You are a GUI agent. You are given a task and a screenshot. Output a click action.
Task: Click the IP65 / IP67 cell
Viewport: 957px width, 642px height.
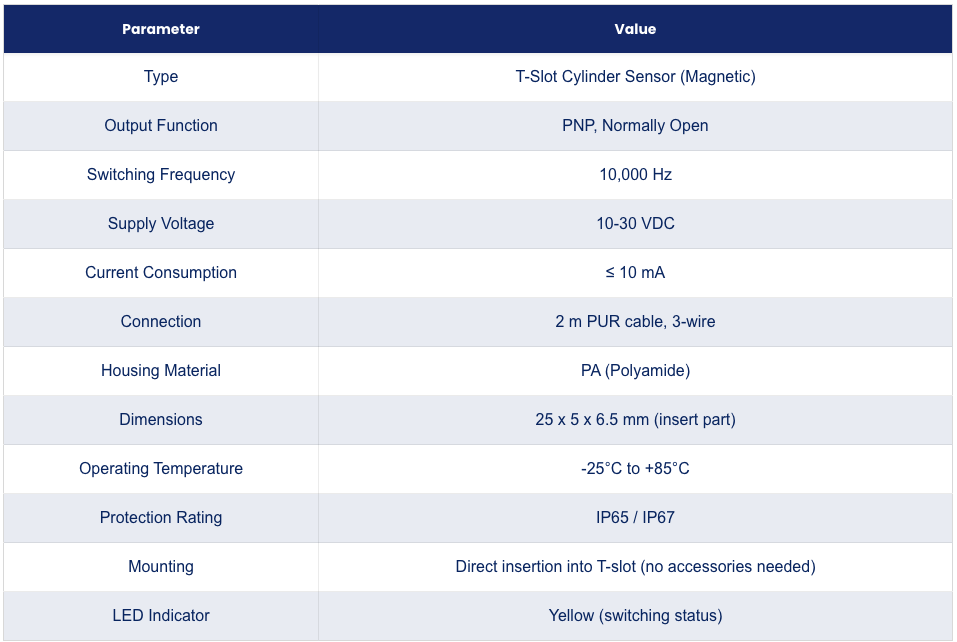(635, 518)
